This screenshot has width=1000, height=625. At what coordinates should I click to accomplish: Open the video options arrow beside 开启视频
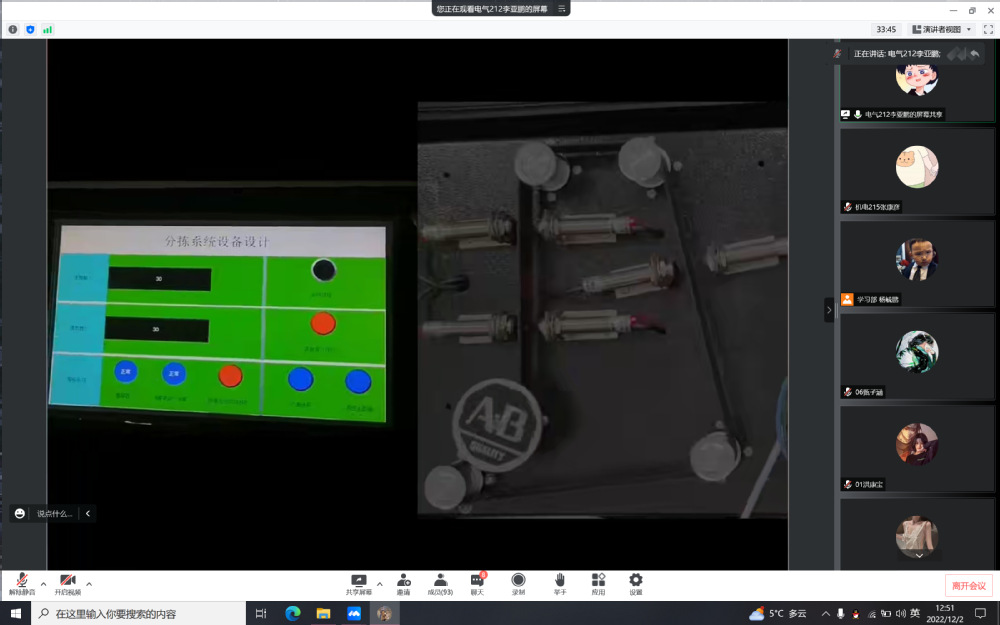click(89, 583)
